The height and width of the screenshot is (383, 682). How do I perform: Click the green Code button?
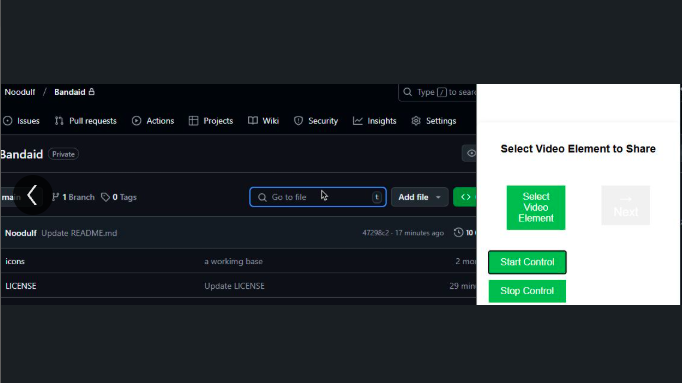[465, 197]
